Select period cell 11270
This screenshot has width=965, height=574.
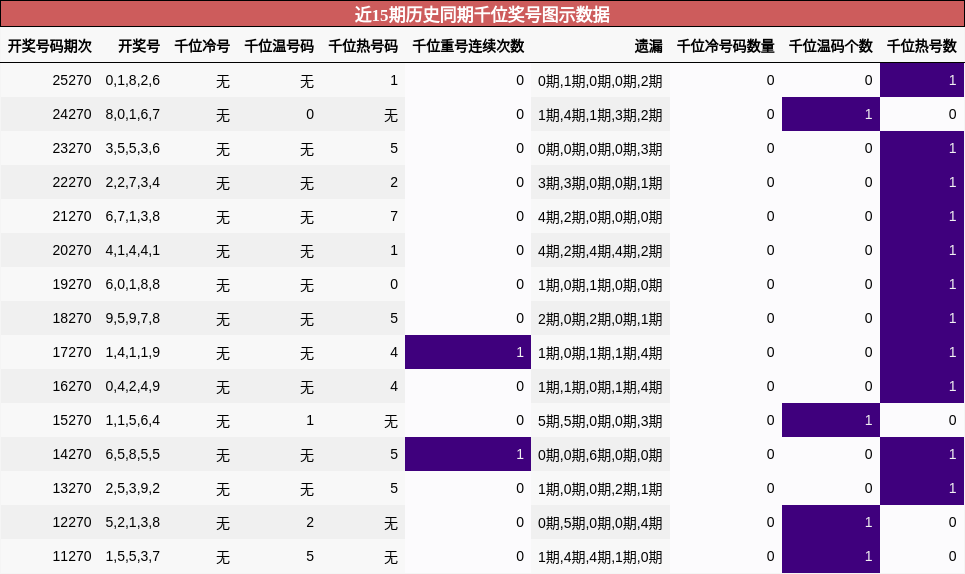click(x=71, y=557)
